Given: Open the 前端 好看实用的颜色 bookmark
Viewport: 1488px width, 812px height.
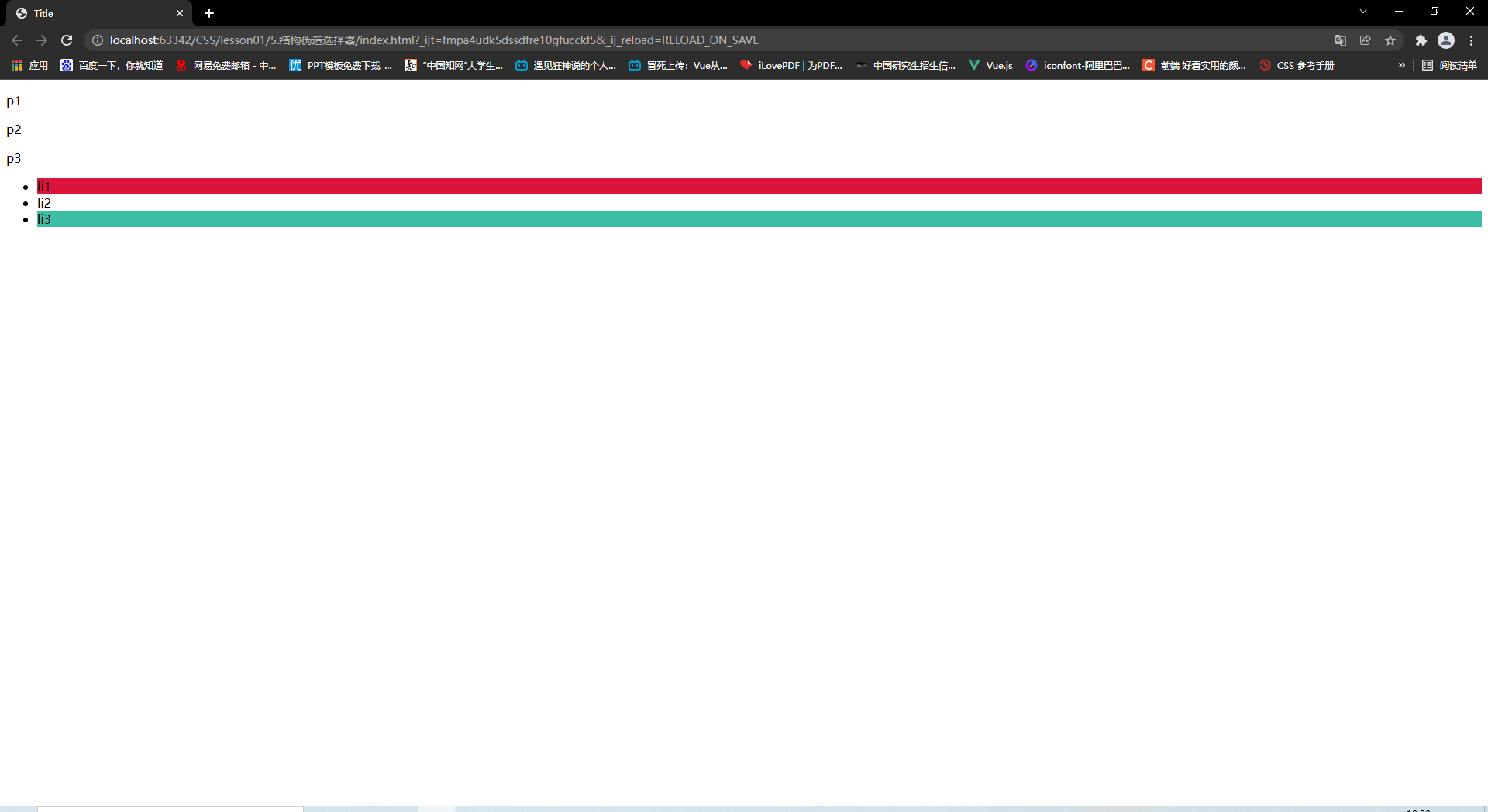Looking at the screenshot, I should [x=1194, y=65].
